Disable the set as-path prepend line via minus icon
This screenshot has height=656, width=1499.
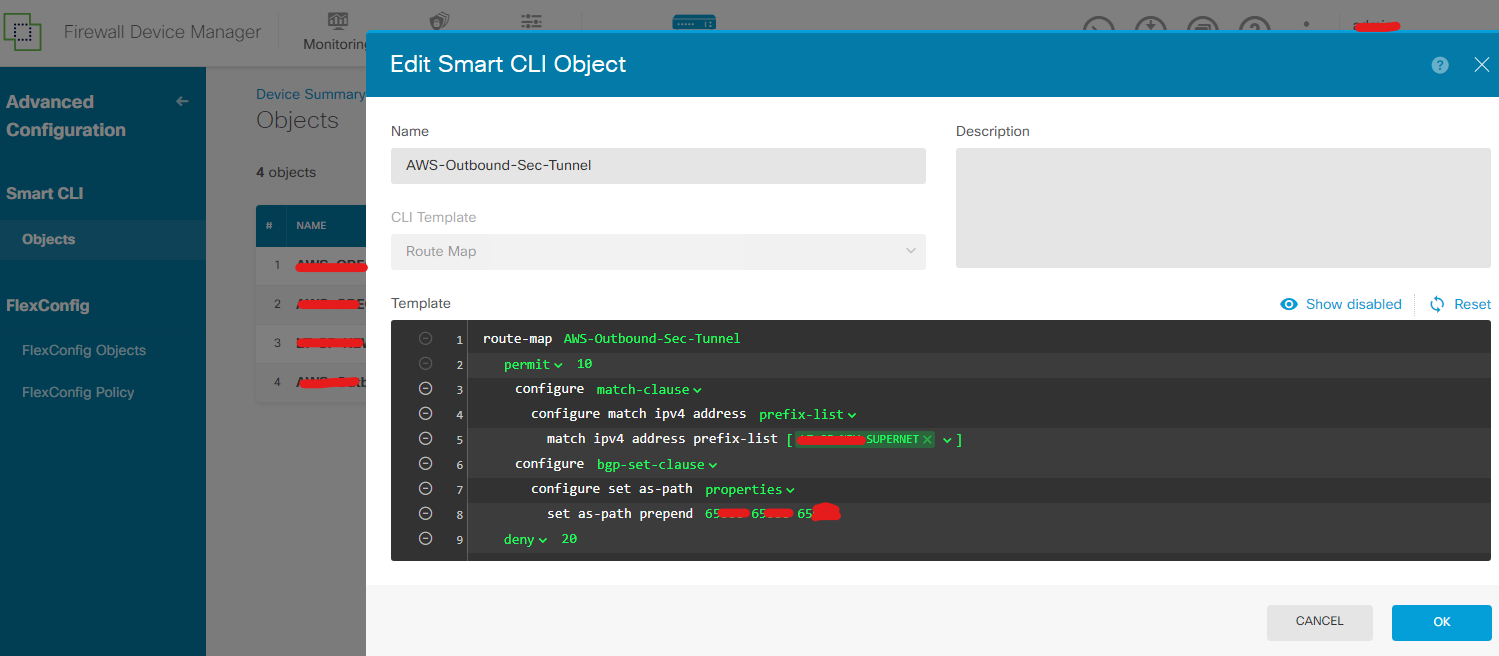click(425, 513)
